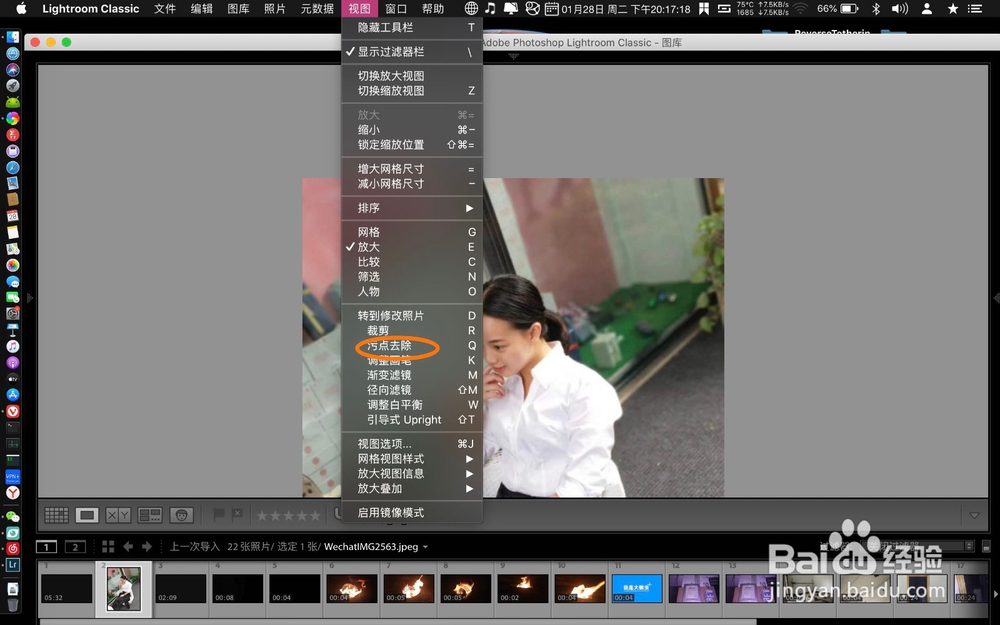Open the 窗口 menu in the menu bar

[x=395, y=9]
